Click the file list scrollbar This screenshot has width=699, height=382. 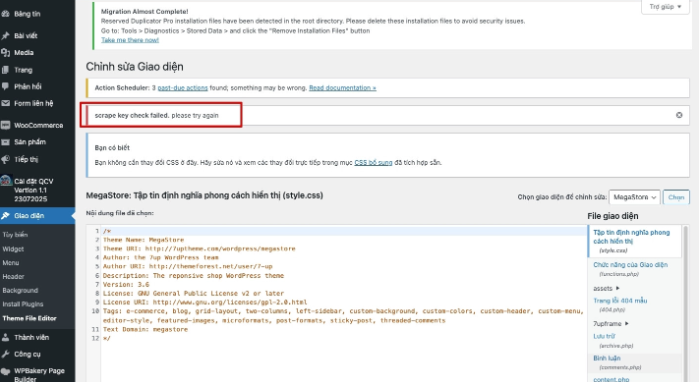click(x=685, y=303)
